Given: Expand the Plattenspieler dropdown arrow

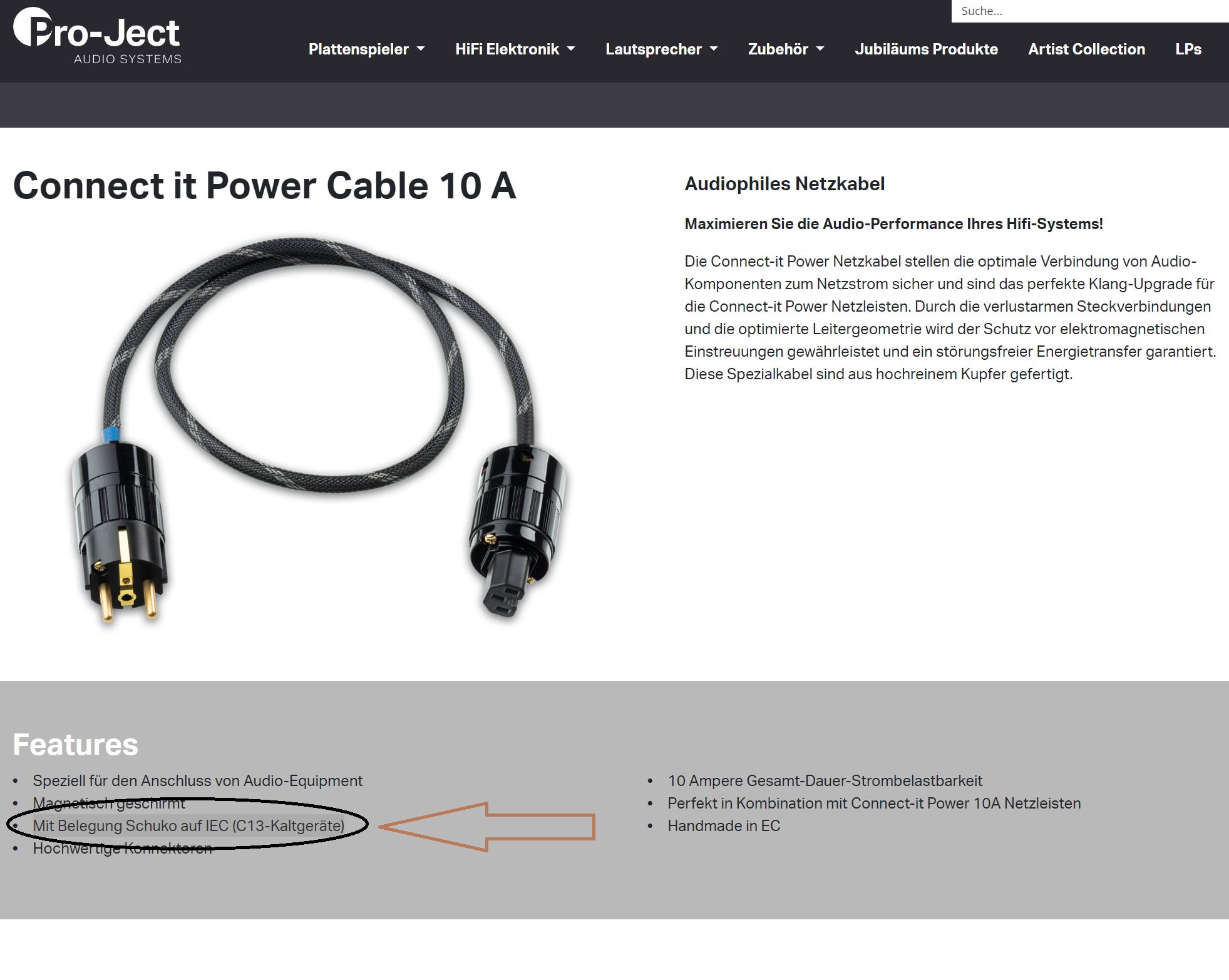Looking at the screenshot, I should [x=421, y=49].
